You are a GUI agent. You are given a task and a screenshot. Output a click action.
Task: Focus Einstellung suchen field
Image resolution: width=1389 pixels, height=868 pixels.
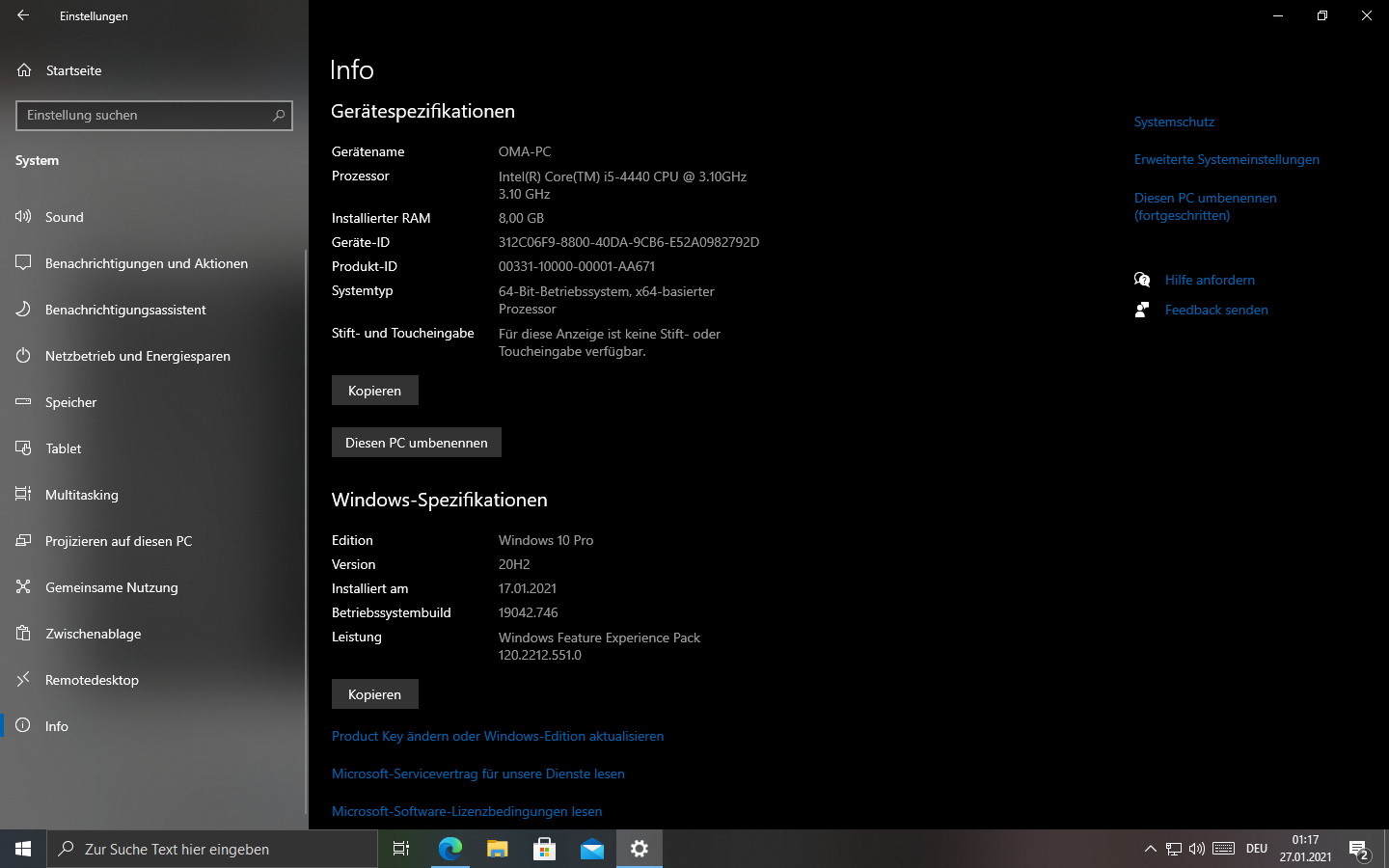click(154, 116)
